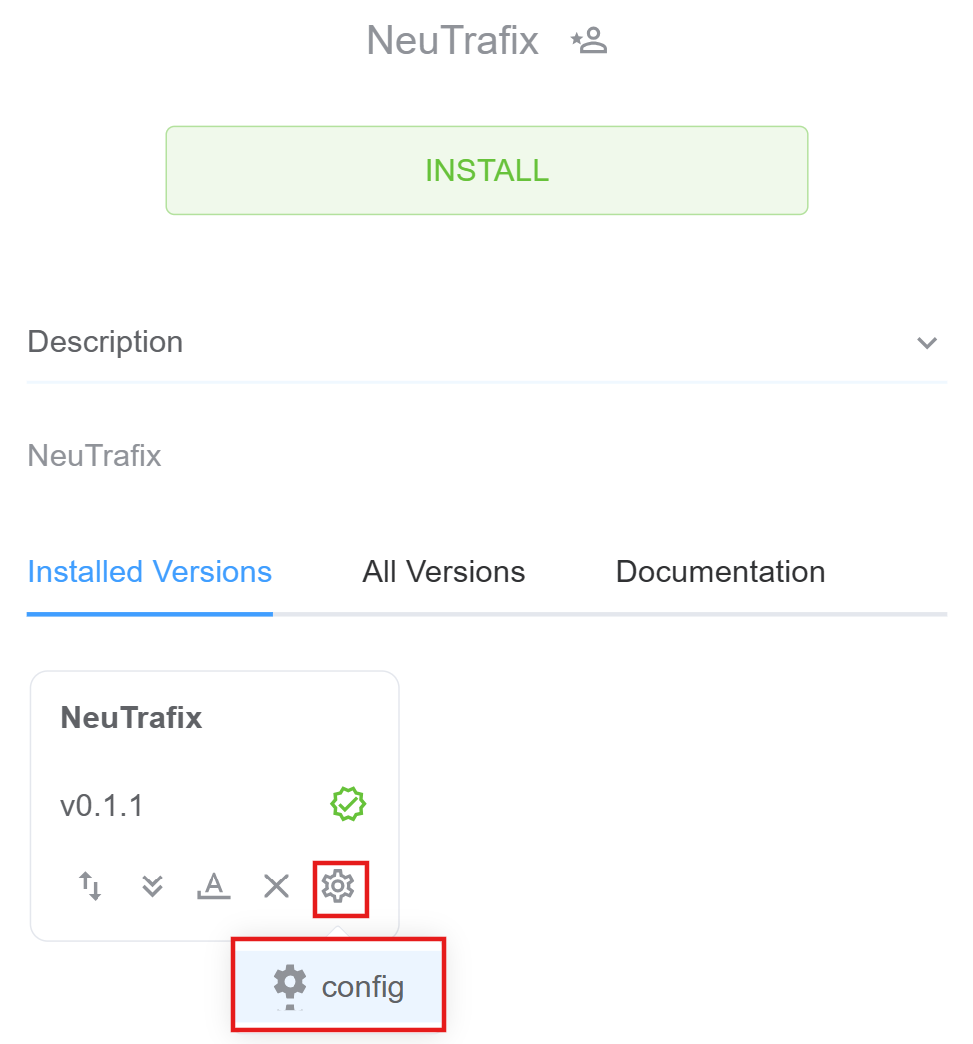Click the star-person icon beside NeuTrafix title
This screenshot has height=1044, width=973.
[x=590, y=41]
